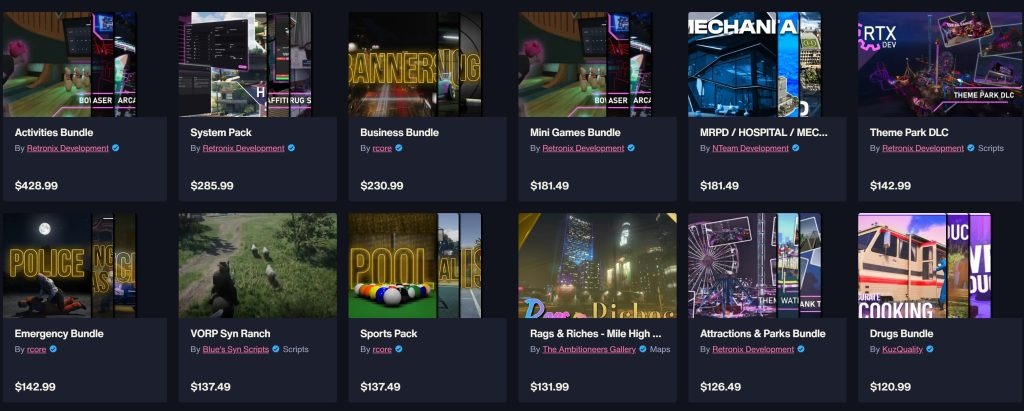Screen dimensions: 1024x411
Task: Open the VORP Syn Ranch preview image
Action: pyautogui.click(x=258, y=265)
